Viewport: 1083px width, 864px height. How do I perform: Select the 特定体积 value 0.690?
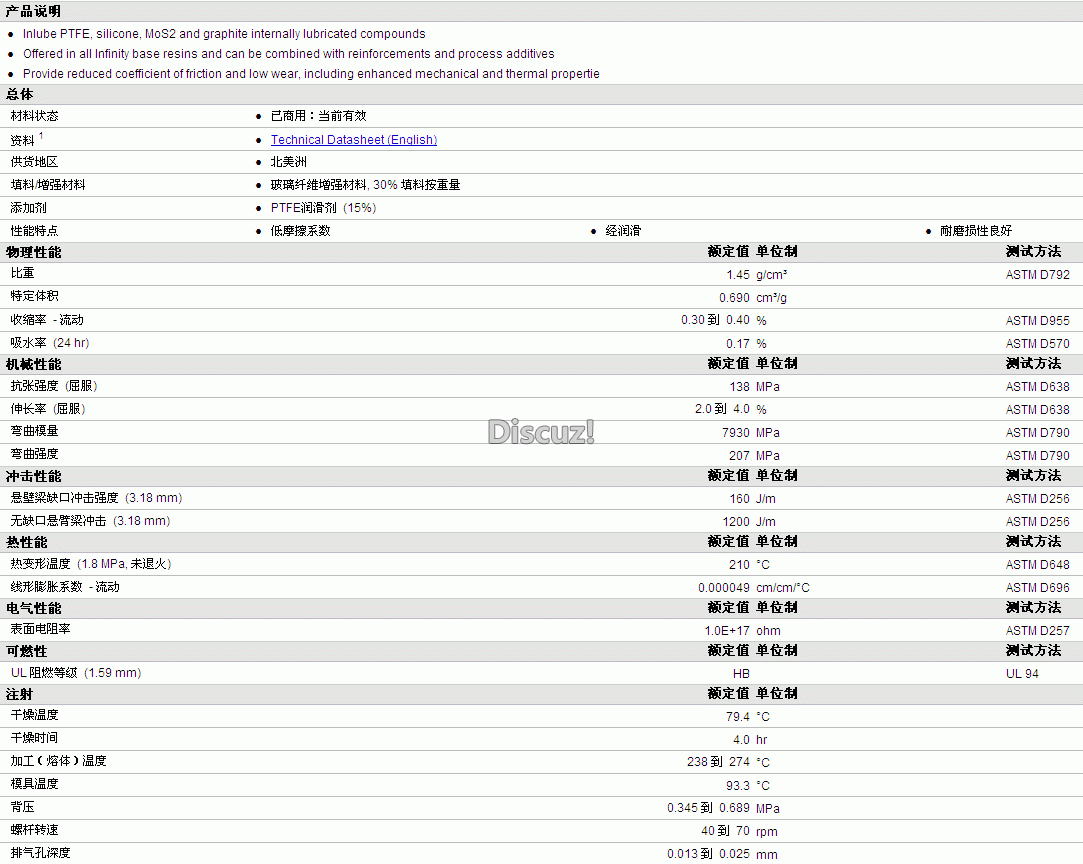[734, 298]
